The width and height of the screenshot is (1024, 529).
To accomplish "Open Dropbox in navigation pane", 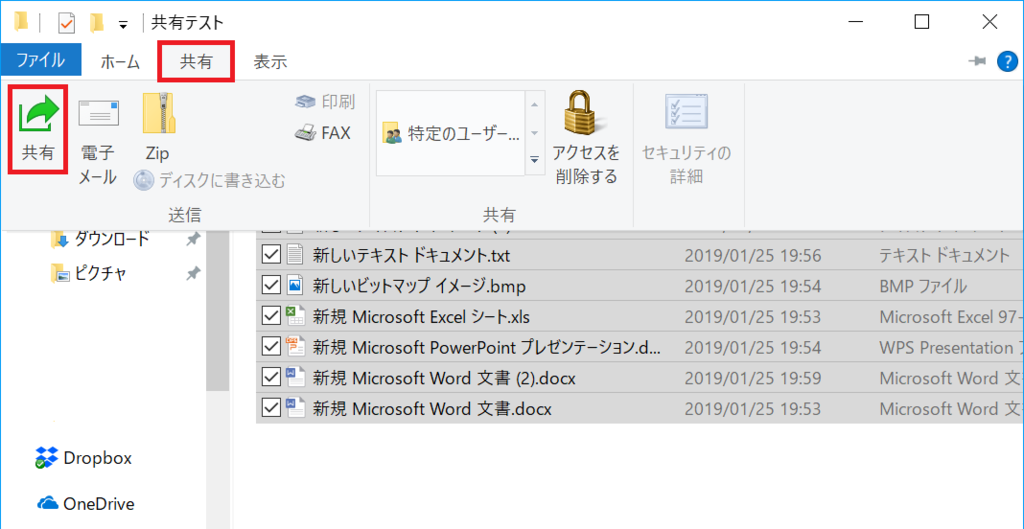I will [97, 458].
